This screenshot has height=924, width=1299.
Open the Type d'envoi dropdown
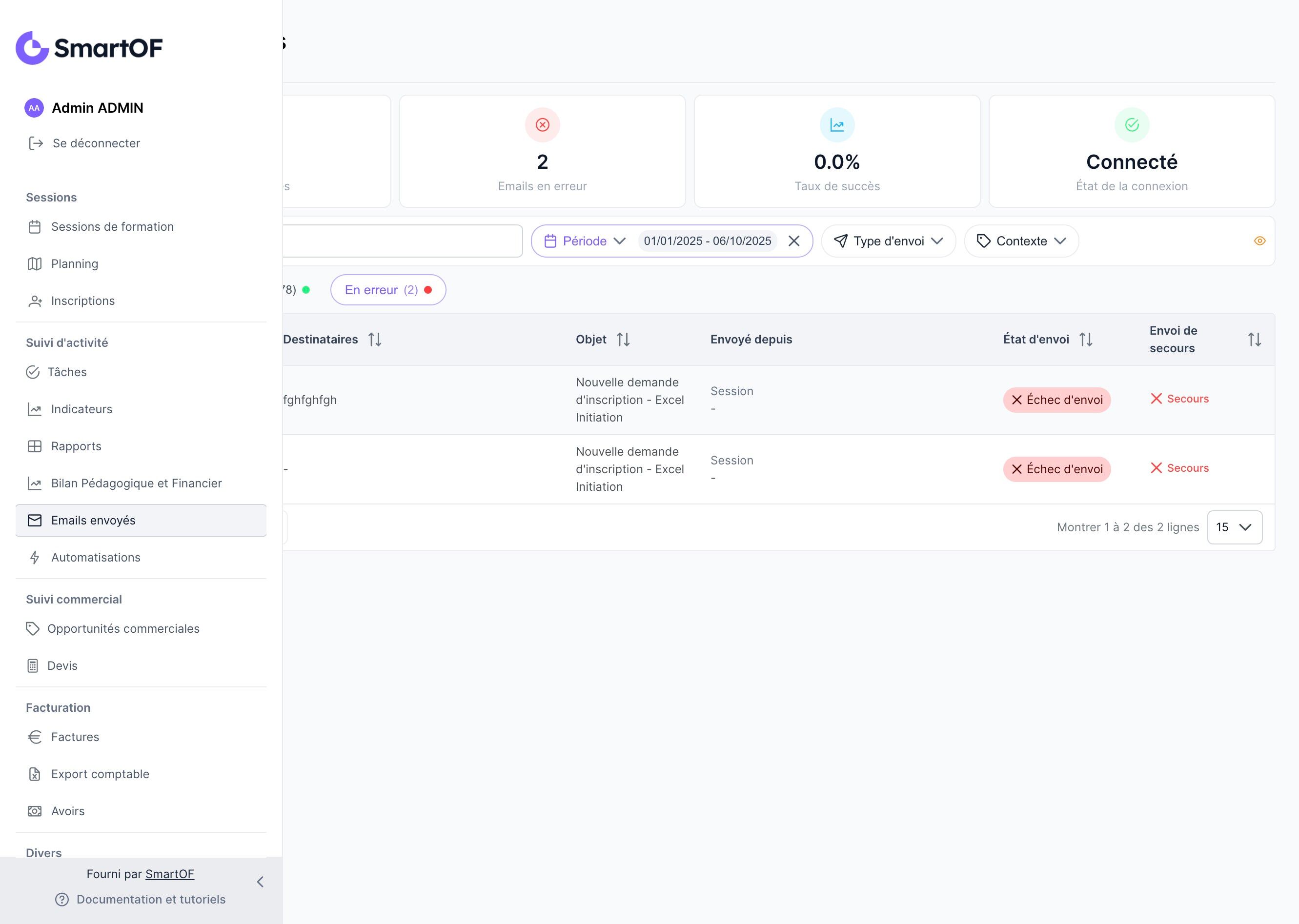[x=888, y=241]
